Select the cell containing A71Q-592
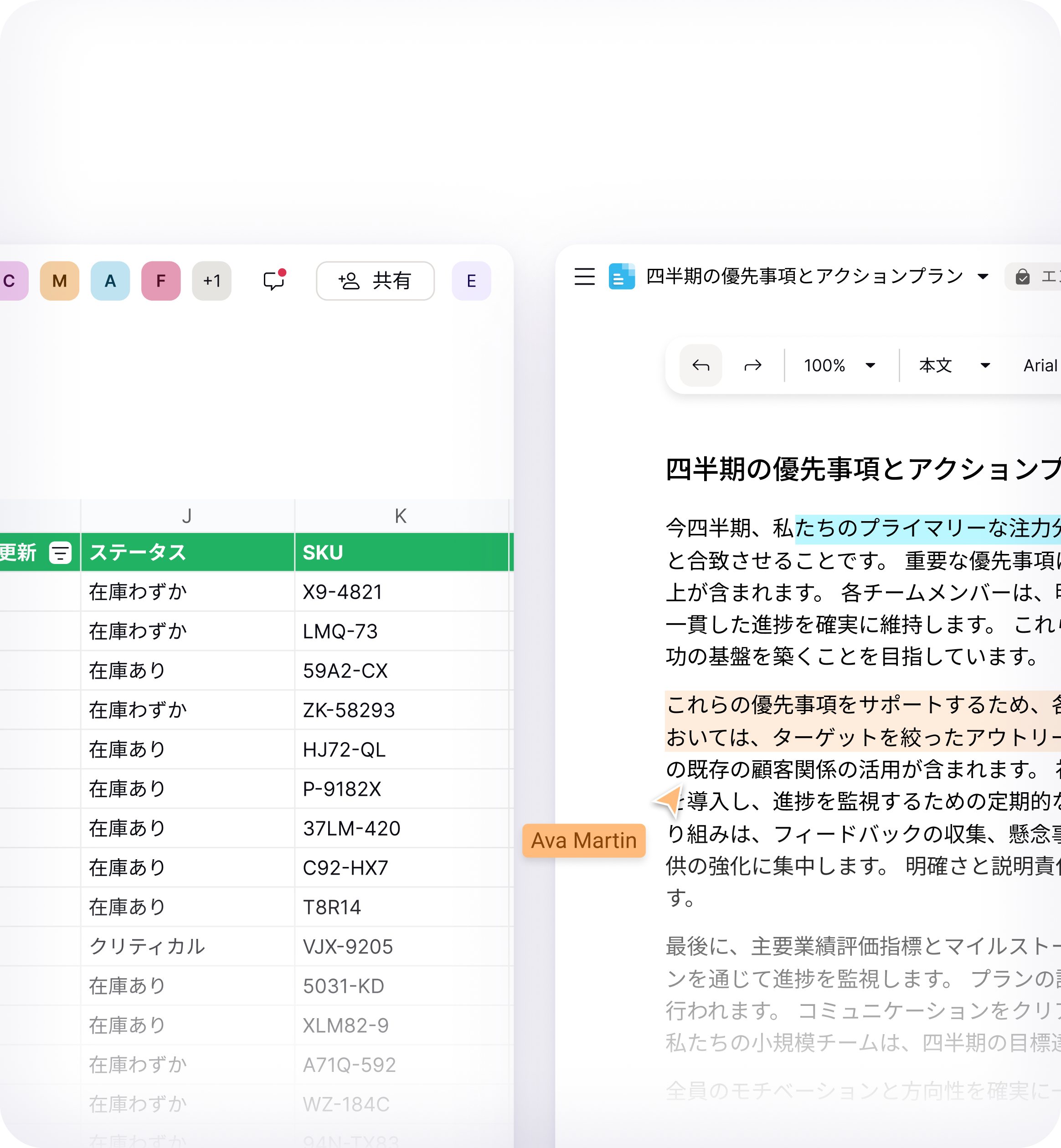Screen dimensions: 1061x1148 (x=402, y=1065)
